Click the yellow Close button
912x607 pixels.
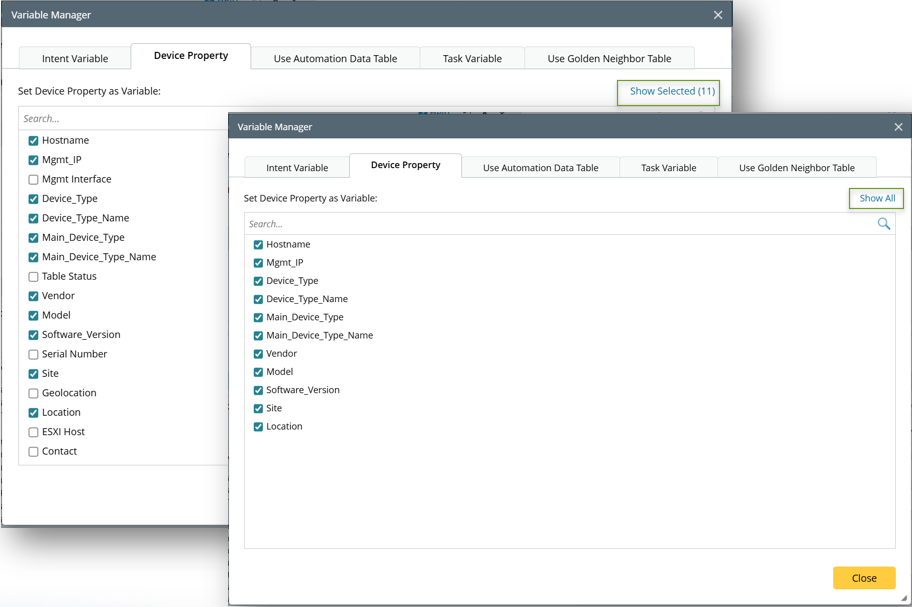tap(864, 578)
